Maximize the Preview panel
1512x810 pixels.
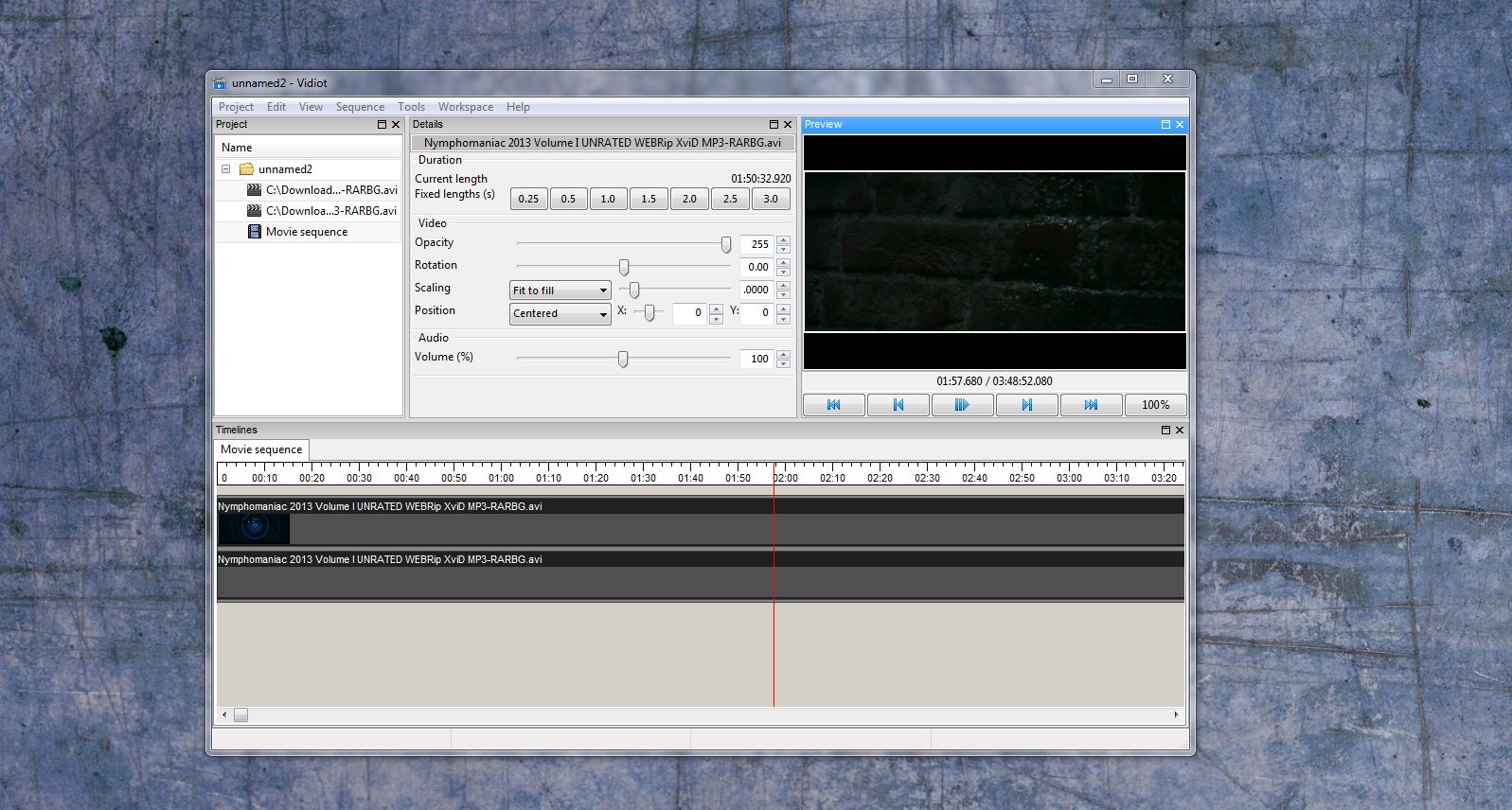point(1165,125)
